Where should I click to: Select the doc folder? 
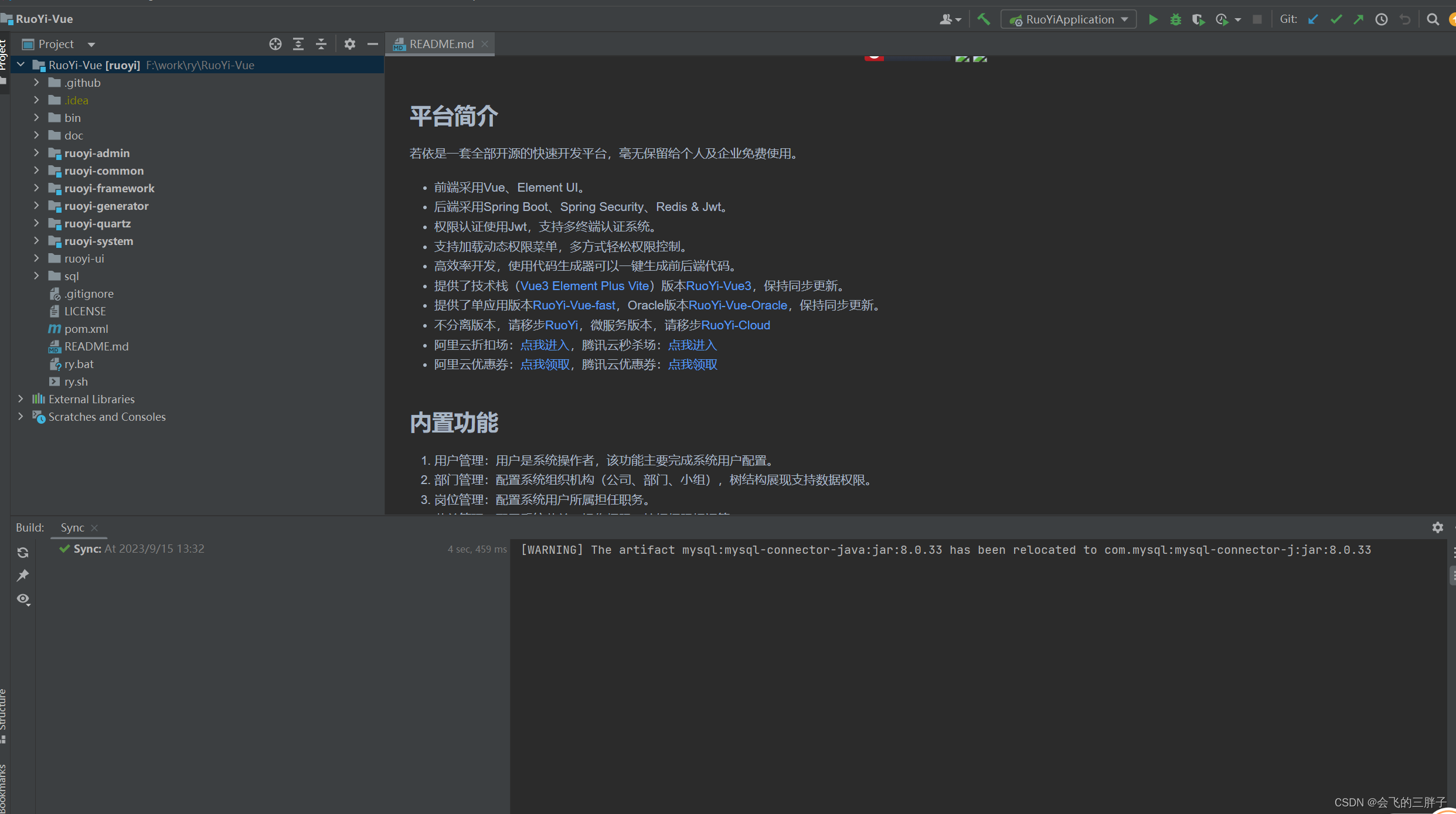tap(73, 135)
